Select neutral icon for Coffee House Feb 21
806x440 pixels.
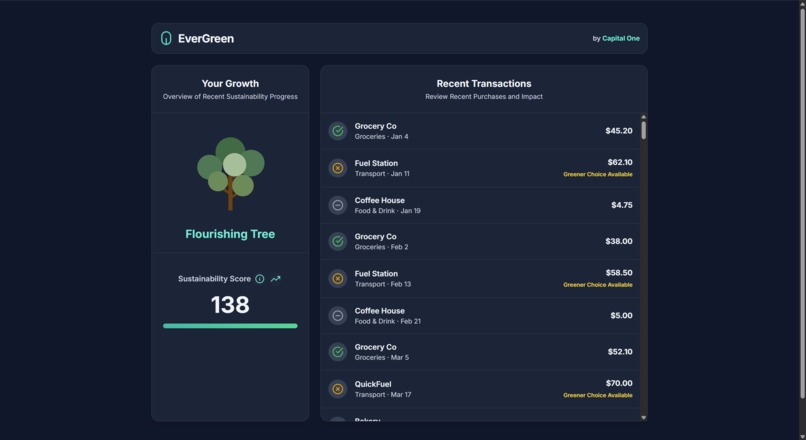[x=338, y=316]
